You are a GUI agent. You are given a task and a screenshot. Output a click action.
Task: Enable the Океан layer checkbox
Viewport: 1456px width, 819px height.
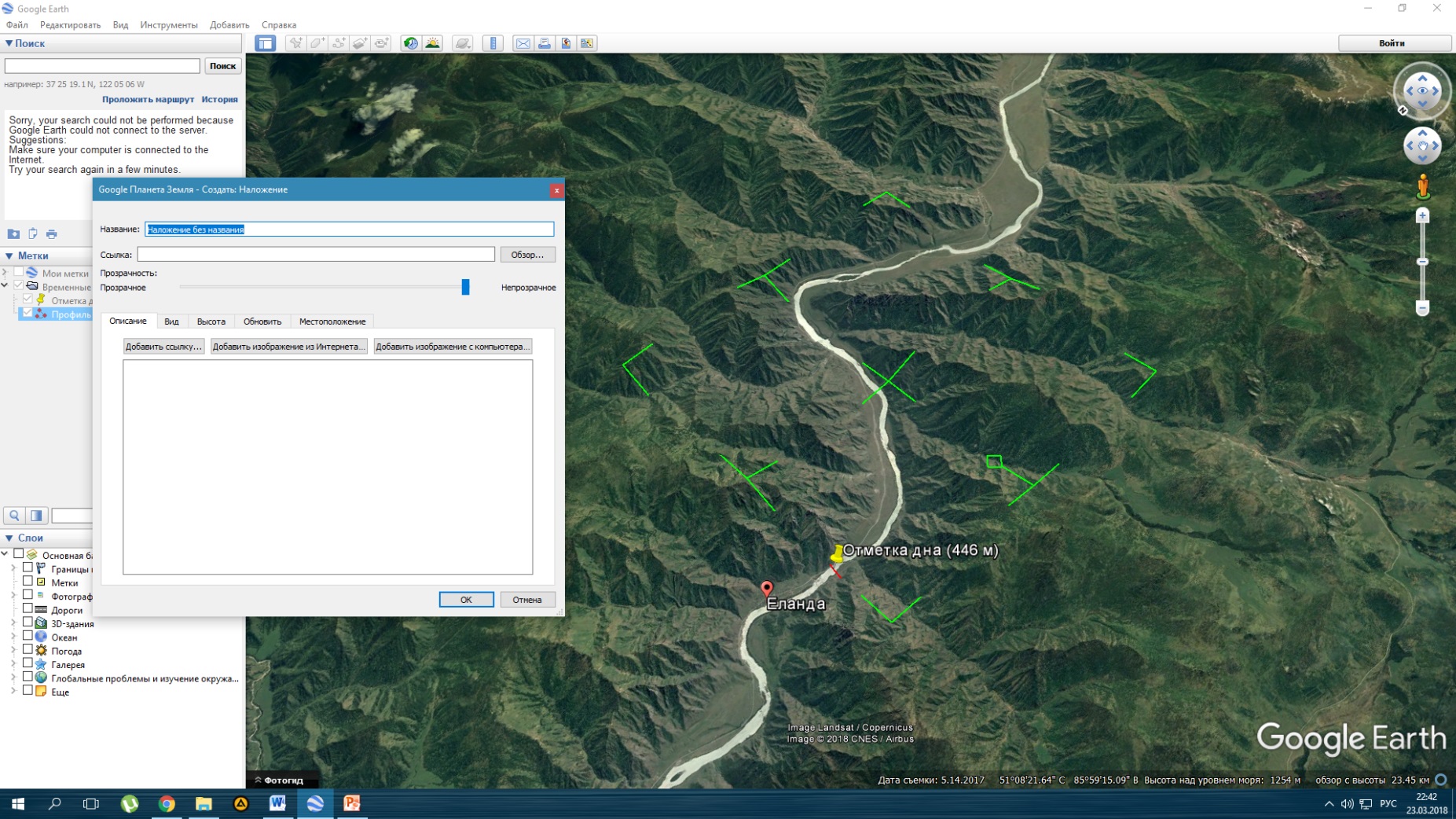coord(28,637)
